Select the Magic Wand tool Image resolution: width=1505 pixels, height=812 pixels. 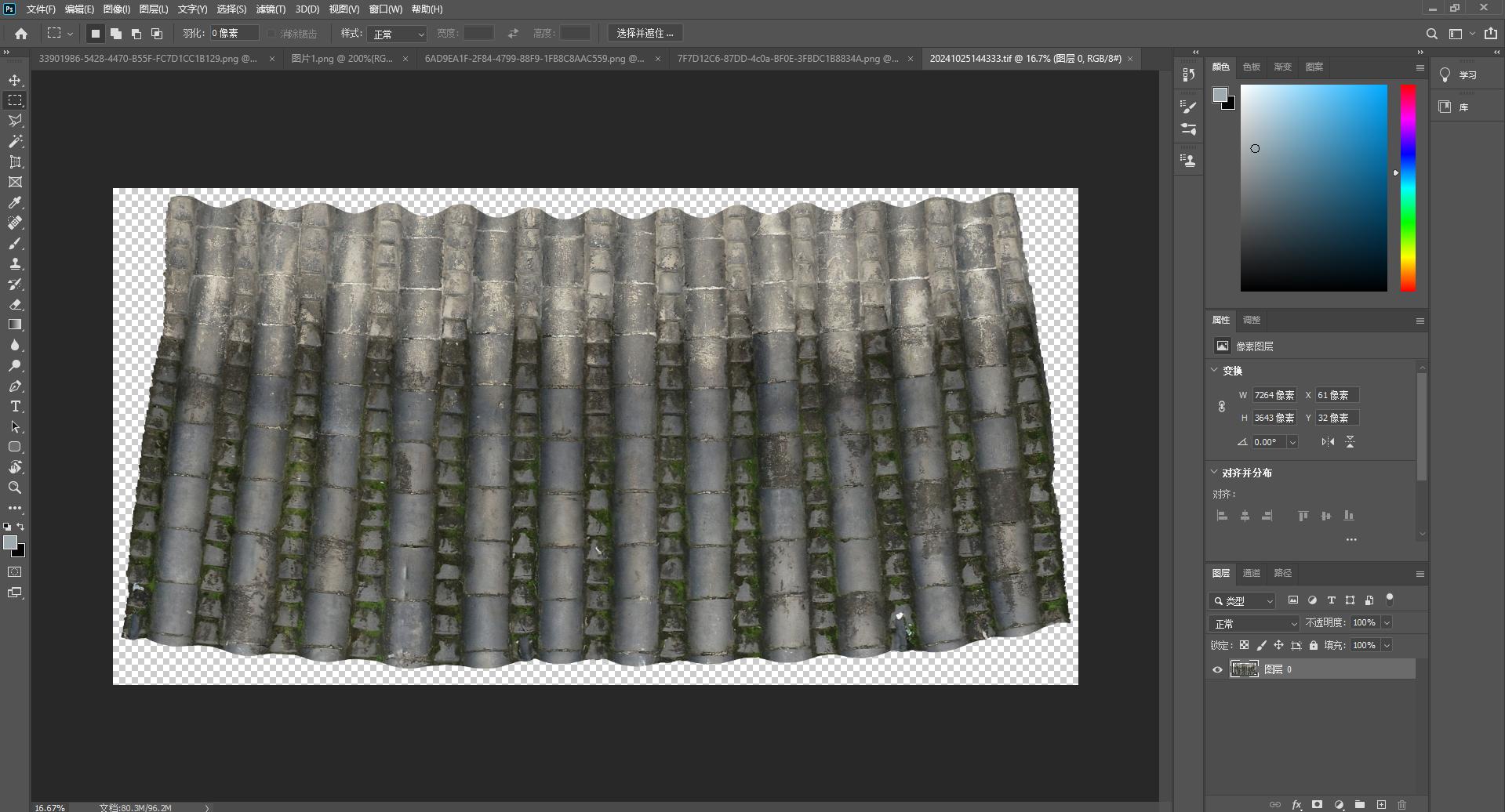click(x=15, y=141)
